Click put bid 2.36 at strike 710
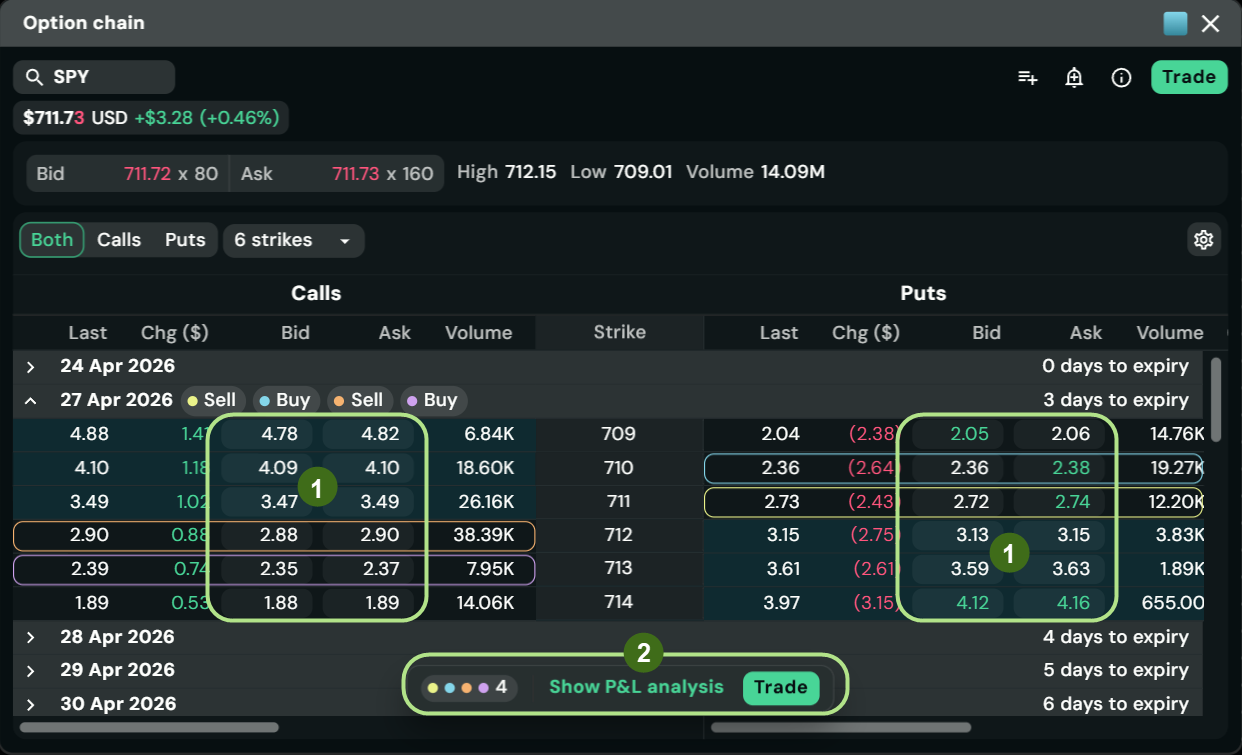Viewport: 1242px width, 755px height. tap(958, 468)
